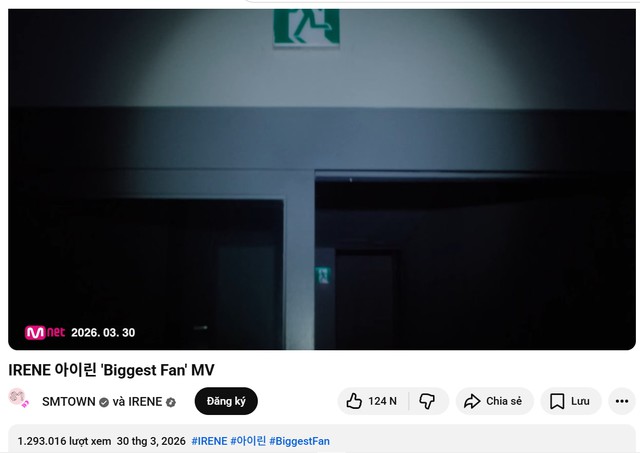
Task: Open the SMTOWN channel name link
Action: click(69, 402)
